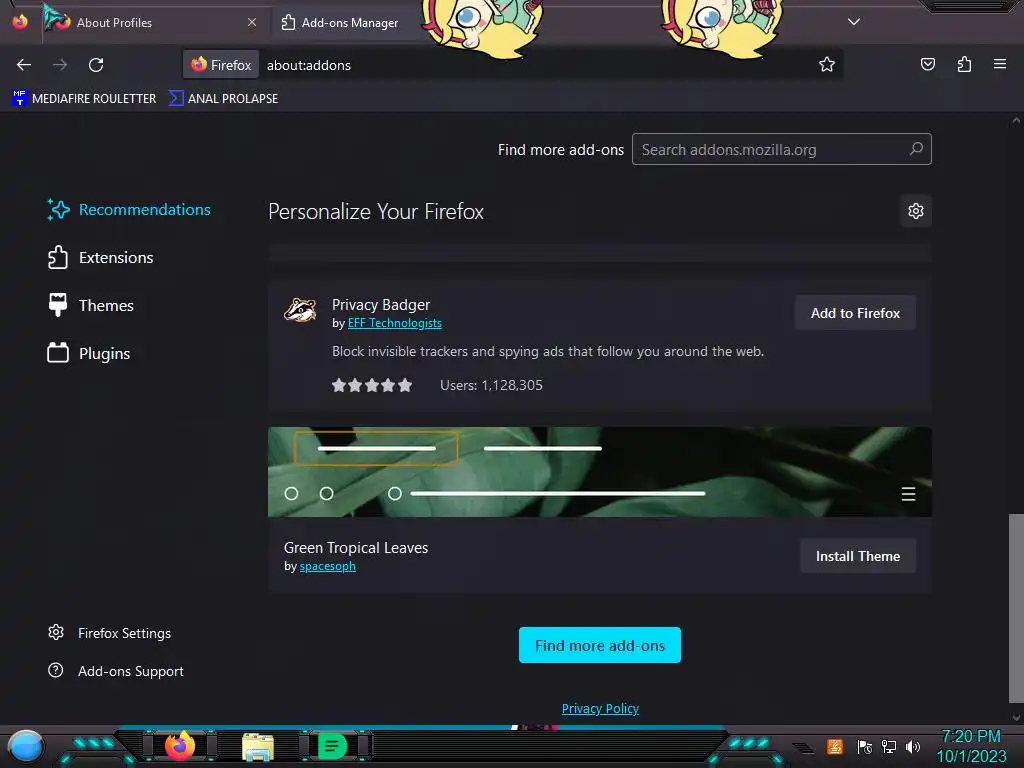The image size is (1024, 768).
Task: Click the scrollbar up arrow
Action: tap(1016, 120)
